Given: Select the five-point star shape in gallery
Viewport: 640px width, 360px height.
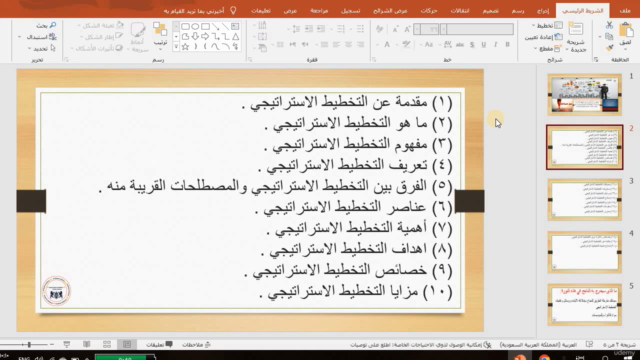Looking at the screenshot, I should pos(185,47).
